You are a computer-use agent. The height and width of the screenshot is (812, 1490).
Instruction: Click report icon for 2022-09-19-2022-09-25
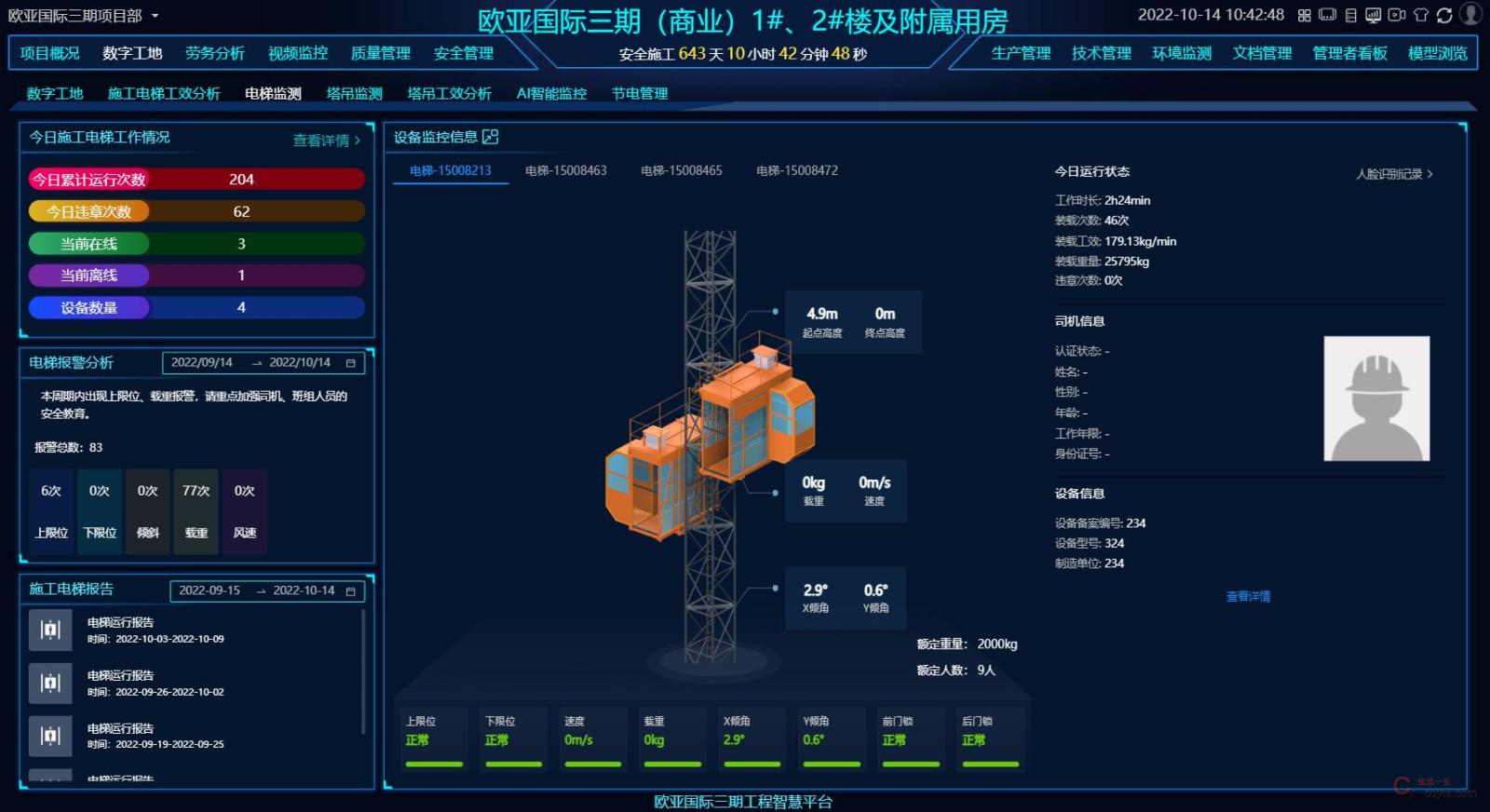tap(50, 736)
